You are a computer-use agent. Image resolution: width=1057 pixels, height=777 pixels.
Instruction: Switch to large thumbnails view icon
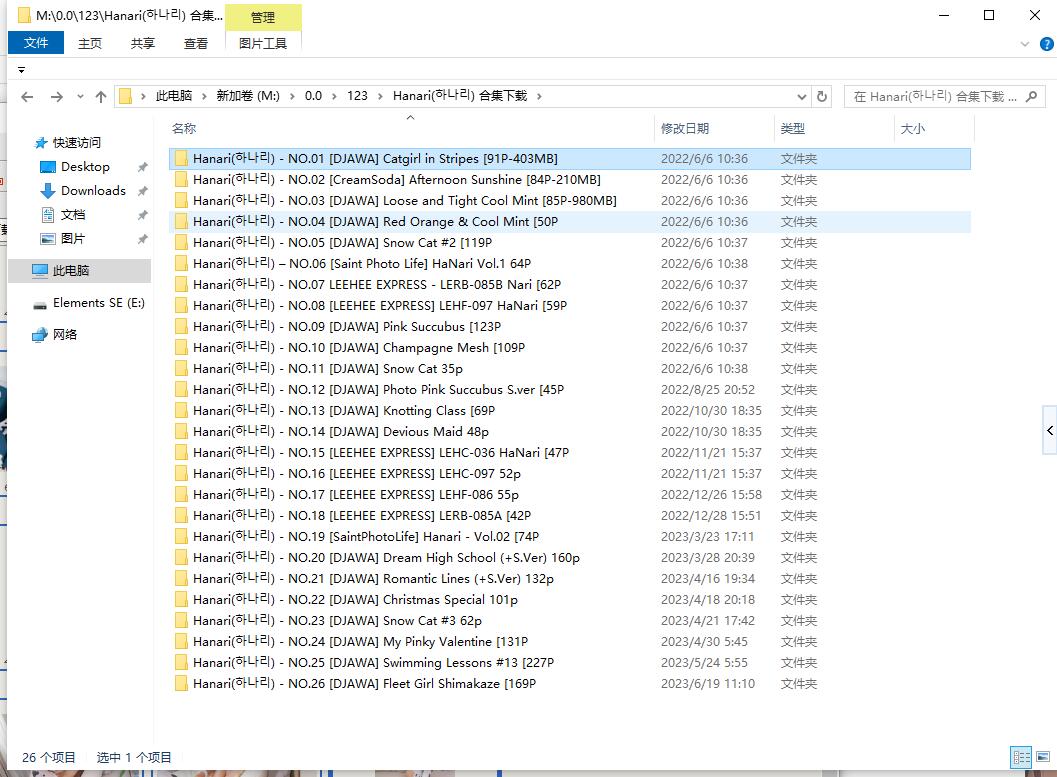1044,757
